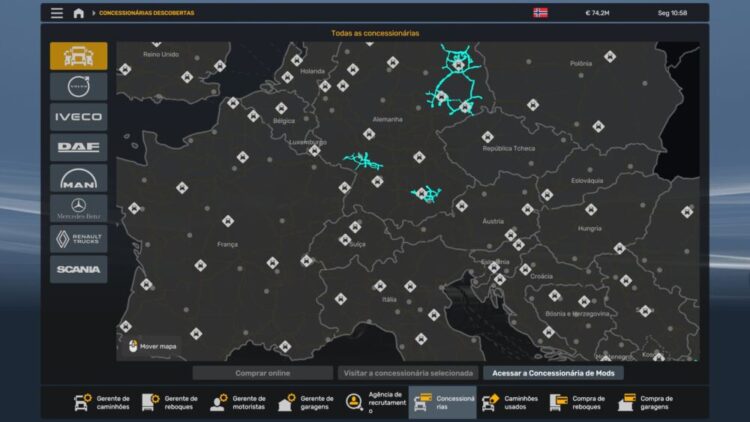Image resolution: width=750 pixels, height=422 pixels.
Task: Click Visitar a concessionária selecionada button
Action: point(408,373)
